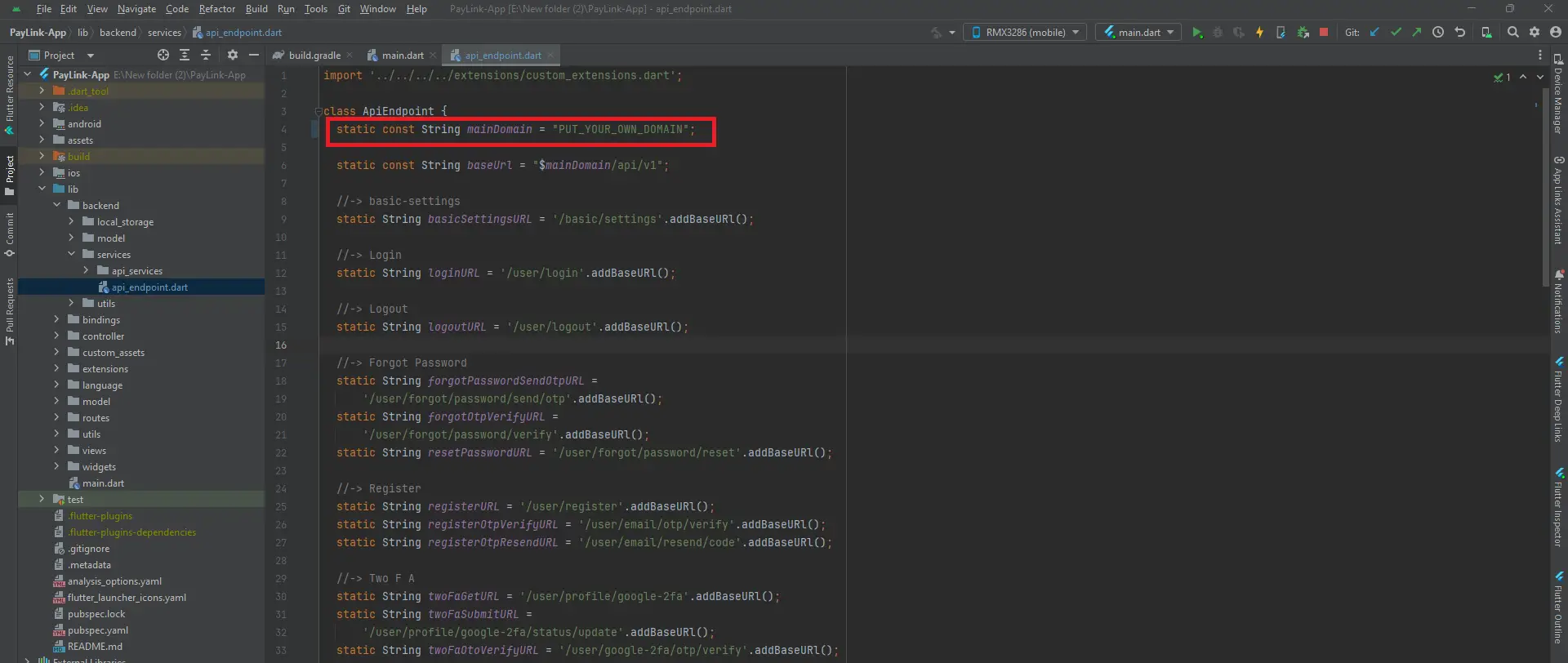Toggle Flutter Inspector side panel
1568x663 pixels.
pos(1558,507)
